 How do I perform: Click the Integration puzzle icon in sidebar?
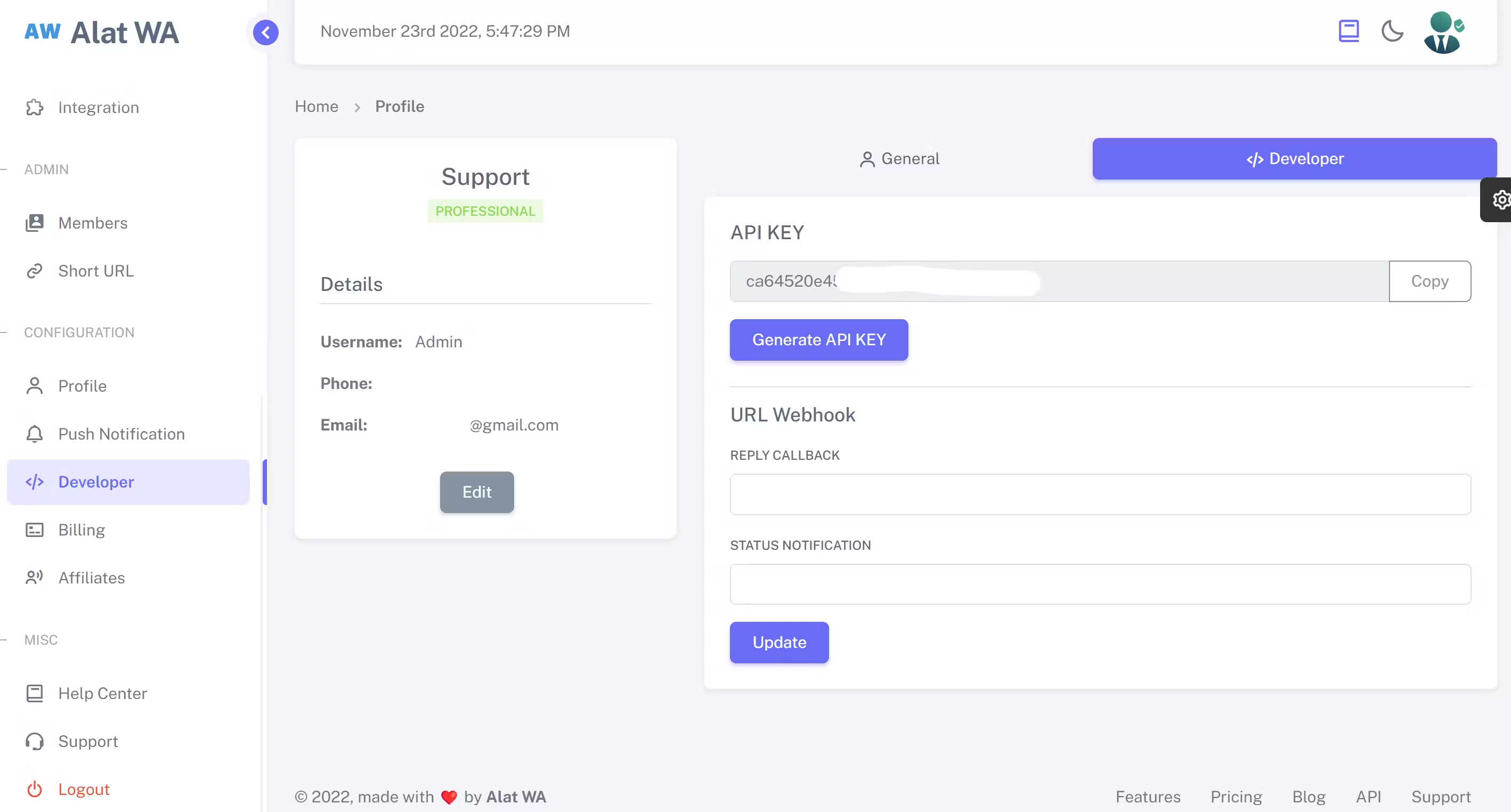tap(35, 108)
